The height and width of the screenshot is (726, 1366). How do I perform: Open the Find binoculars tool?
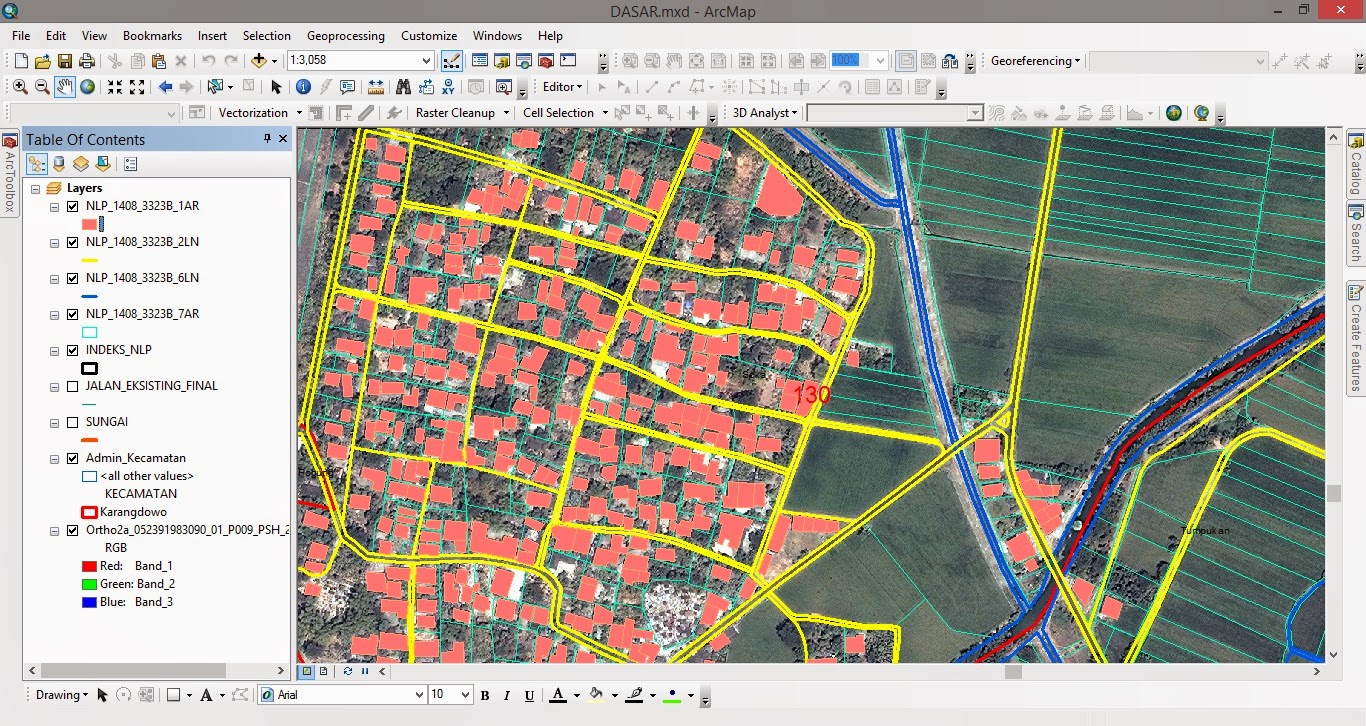(x=403, y=87)
